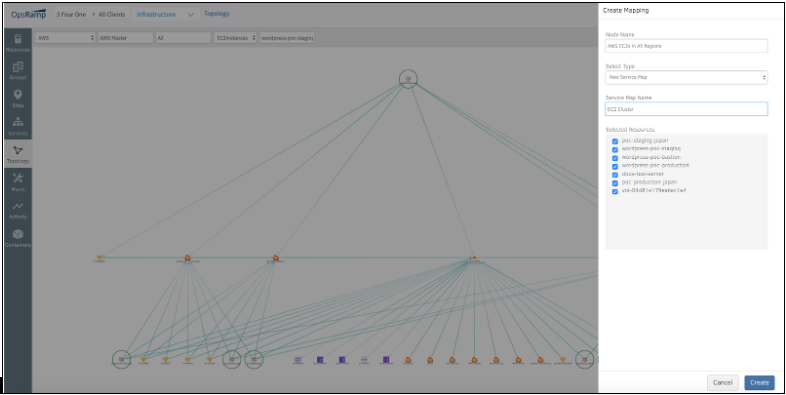Click the Service Map Name field

(686, 109)
